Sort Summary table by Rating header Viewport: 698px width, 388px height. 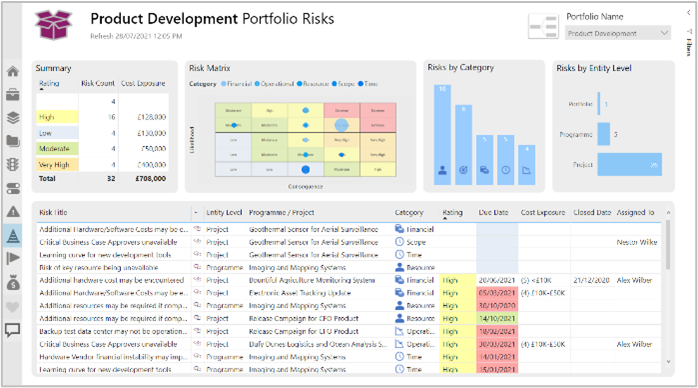[49, 83]
